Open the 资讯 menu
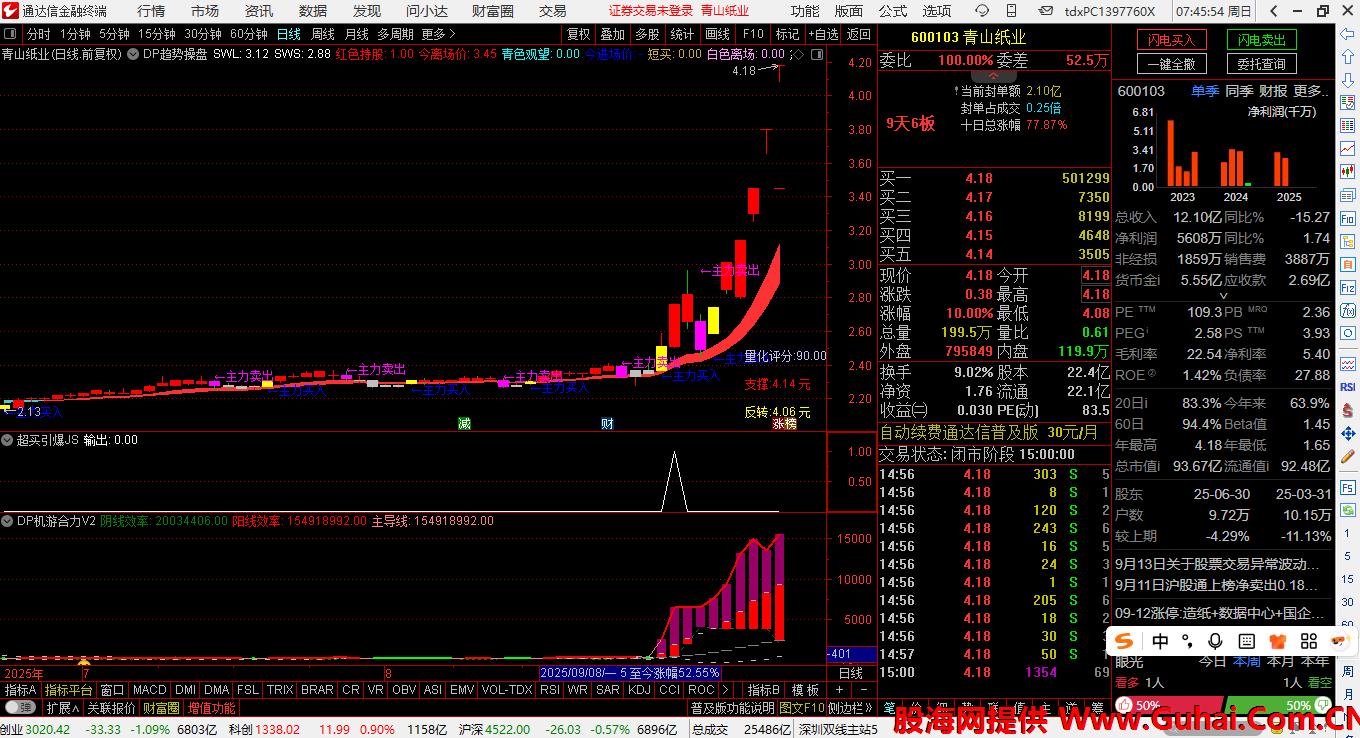The height and width of the screenshot is (738, 1360). tap(259, 11)
